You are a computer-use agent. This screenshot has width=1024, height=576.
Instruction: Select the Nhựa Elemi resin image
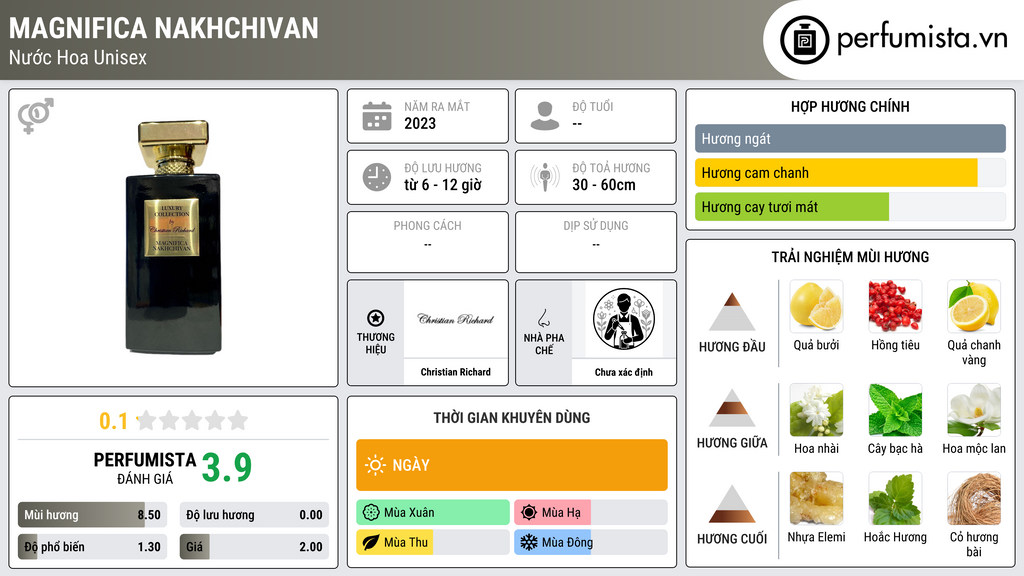pos(816,499)
